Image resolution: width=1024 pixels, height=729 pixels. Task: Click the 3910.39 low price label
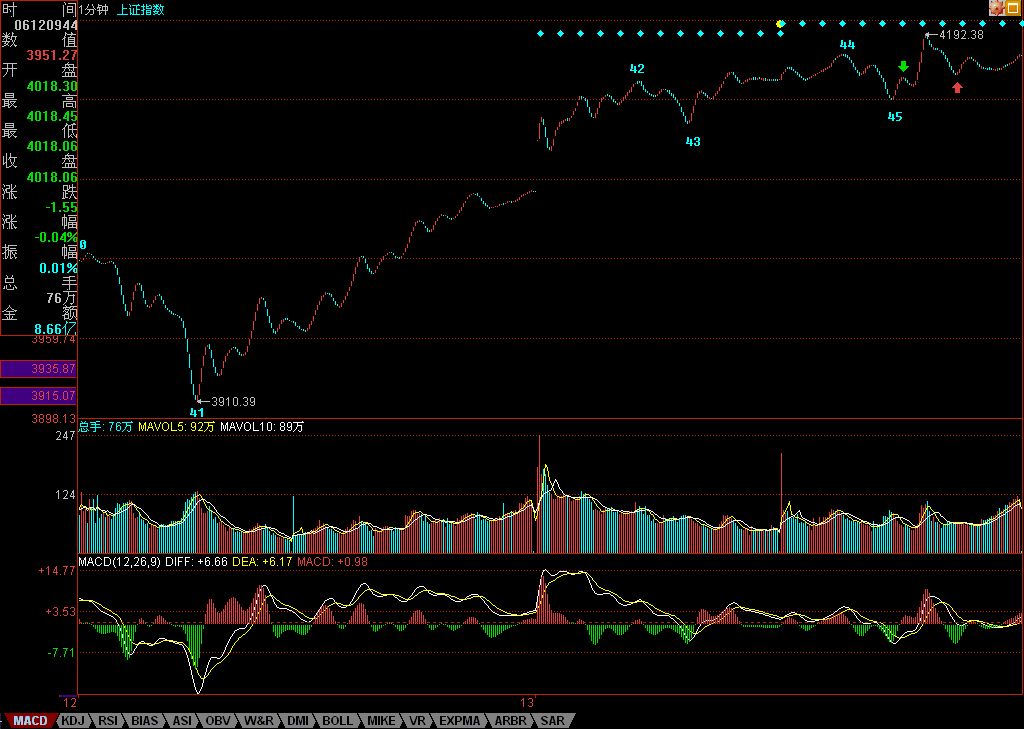[233, 402]
